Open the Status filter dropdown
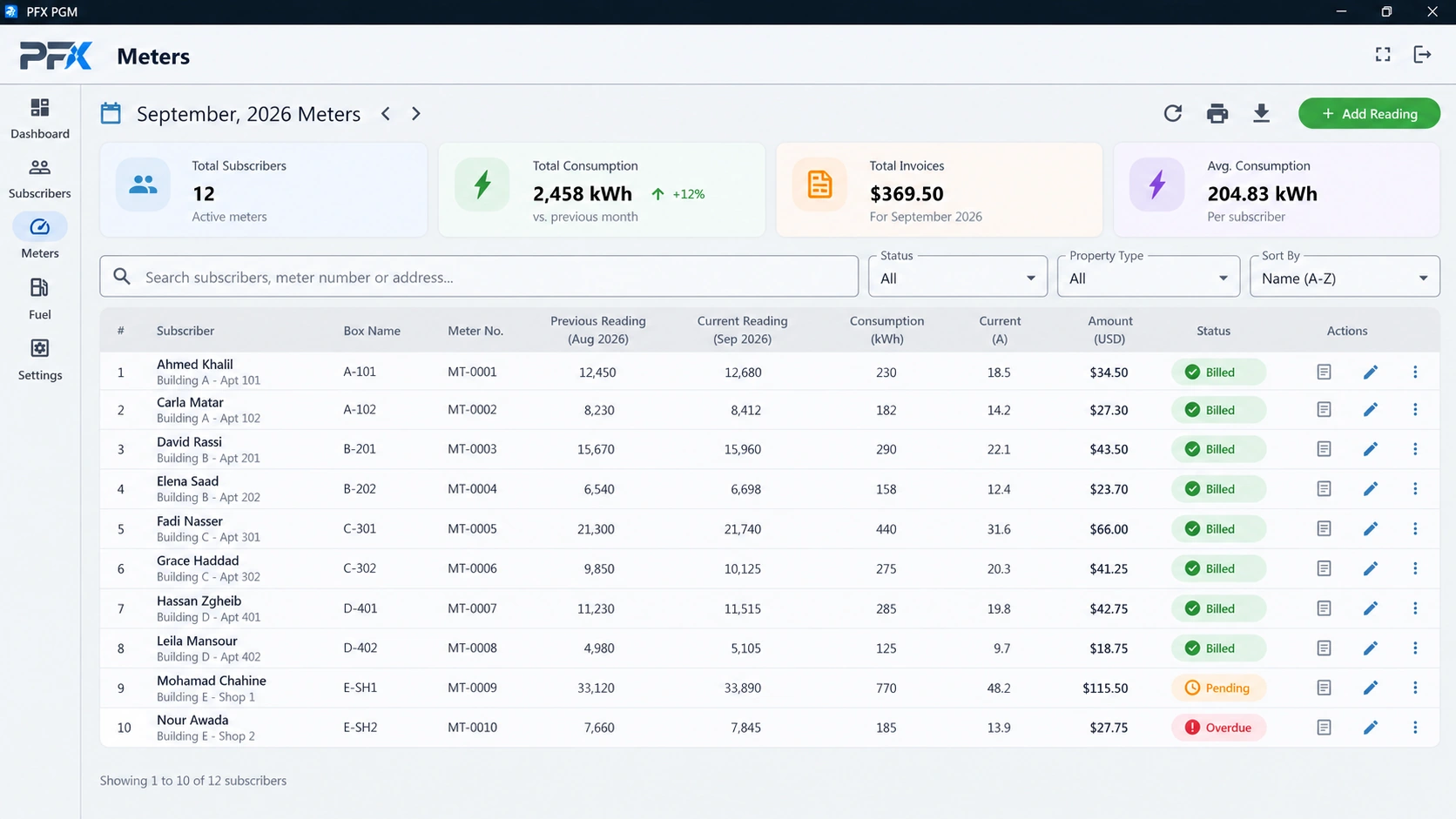 click(x=958, y=277)
